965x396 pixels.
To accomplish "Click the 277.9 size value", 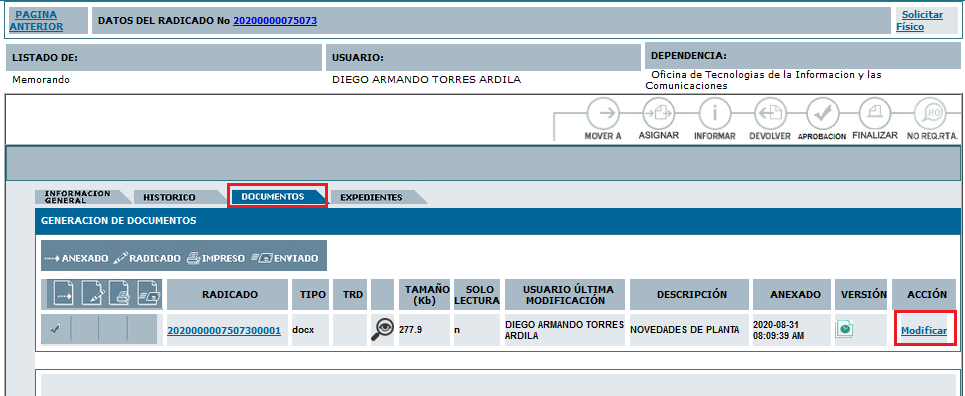I will pyautogui.click(x=410, y=330).
